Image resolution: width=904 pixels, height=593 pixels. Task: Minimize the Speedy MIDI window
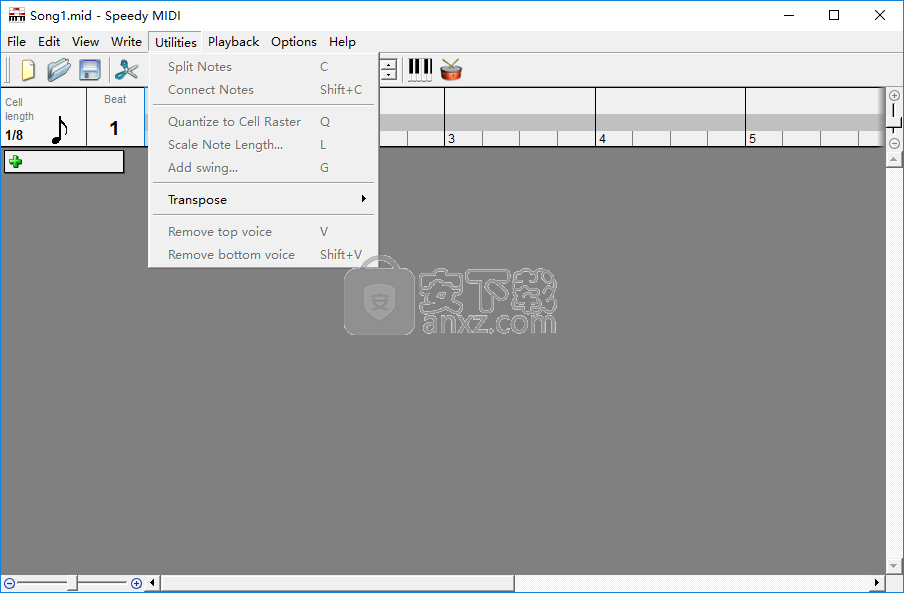[x=789, y=16]
